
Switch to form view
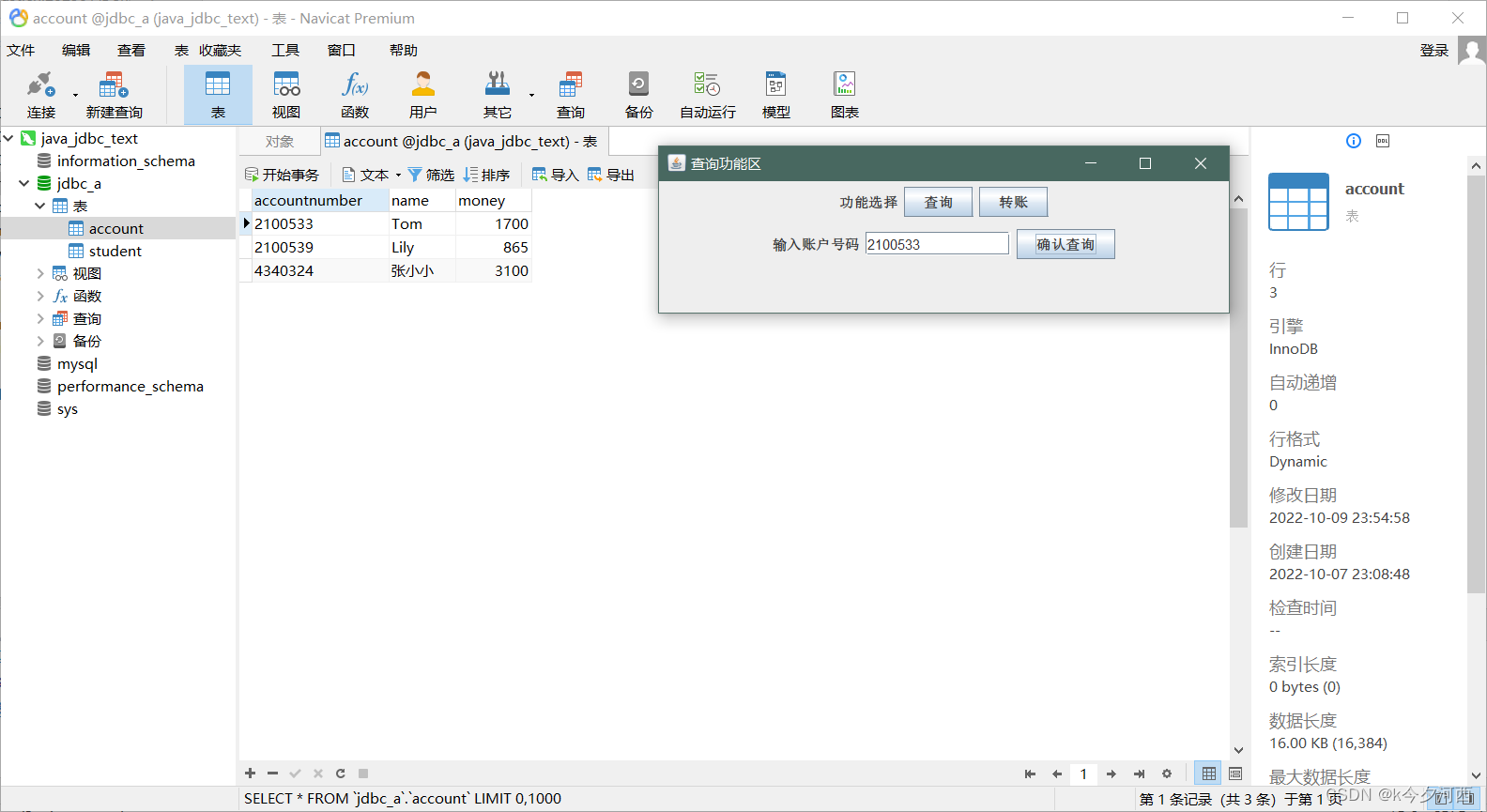coord(1235,774)
